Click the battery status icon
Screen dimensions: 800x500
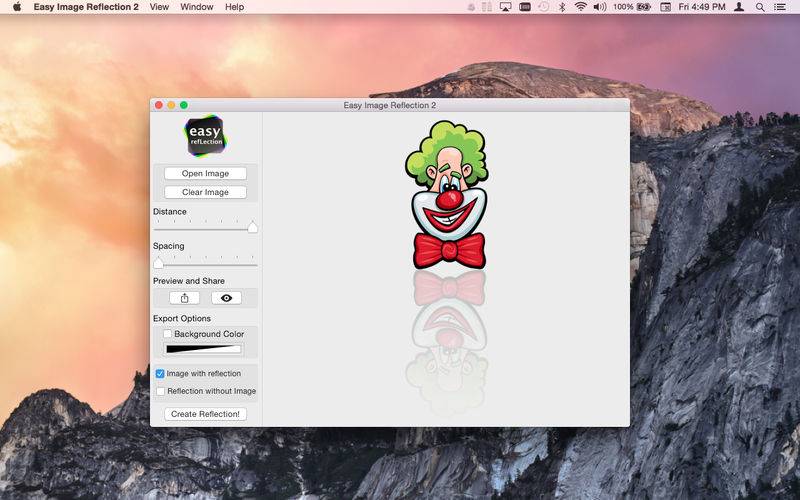(x=644, y=7)
